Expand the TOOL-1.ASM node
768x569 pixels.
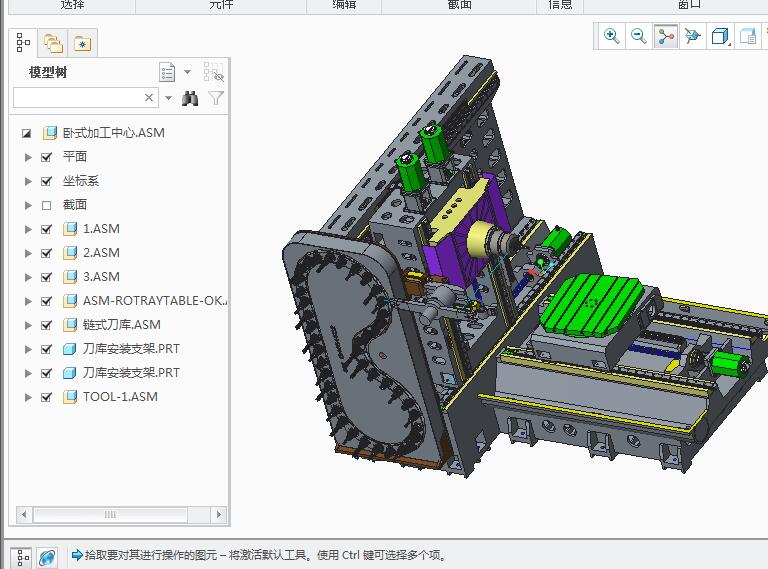[28, 397]
